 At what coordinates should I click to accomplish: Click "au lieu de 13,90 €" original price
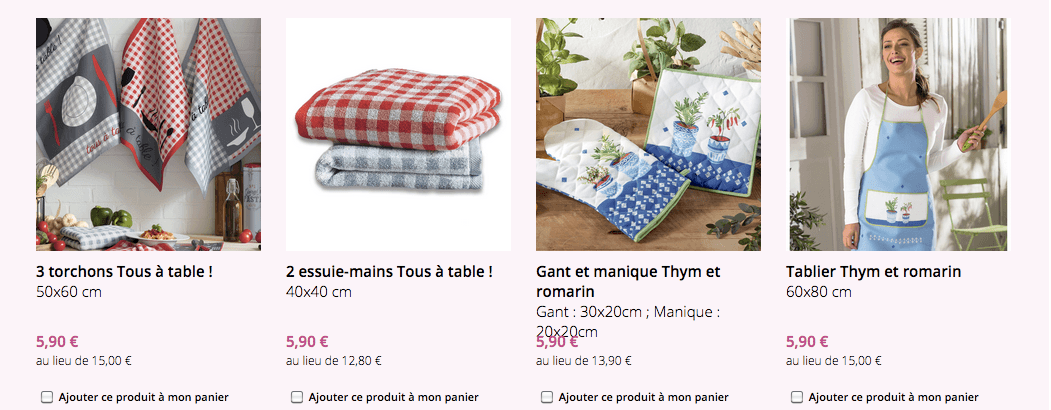[x=583, y=361]
